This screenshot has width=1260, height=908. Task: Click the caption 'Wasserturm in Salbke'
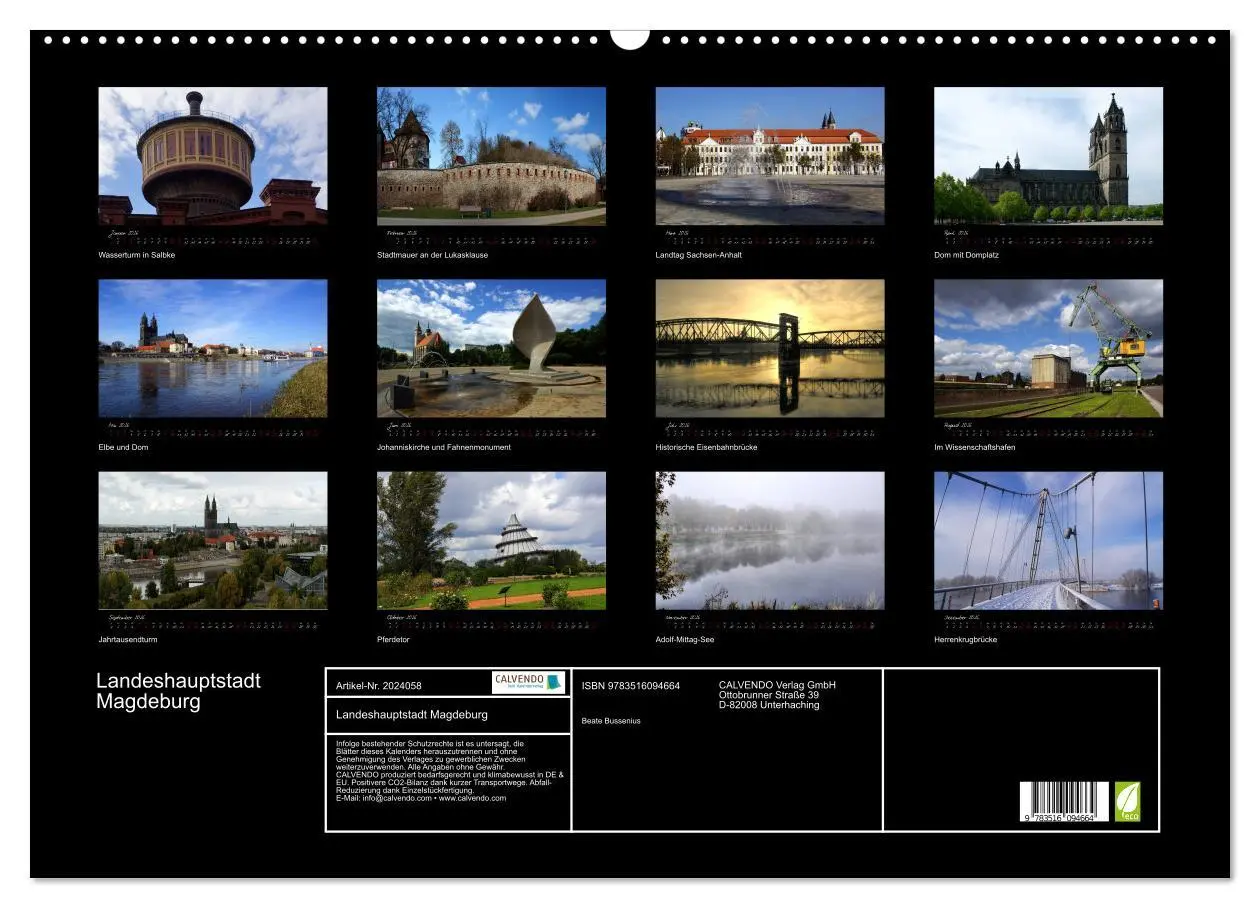pos(137,255)
